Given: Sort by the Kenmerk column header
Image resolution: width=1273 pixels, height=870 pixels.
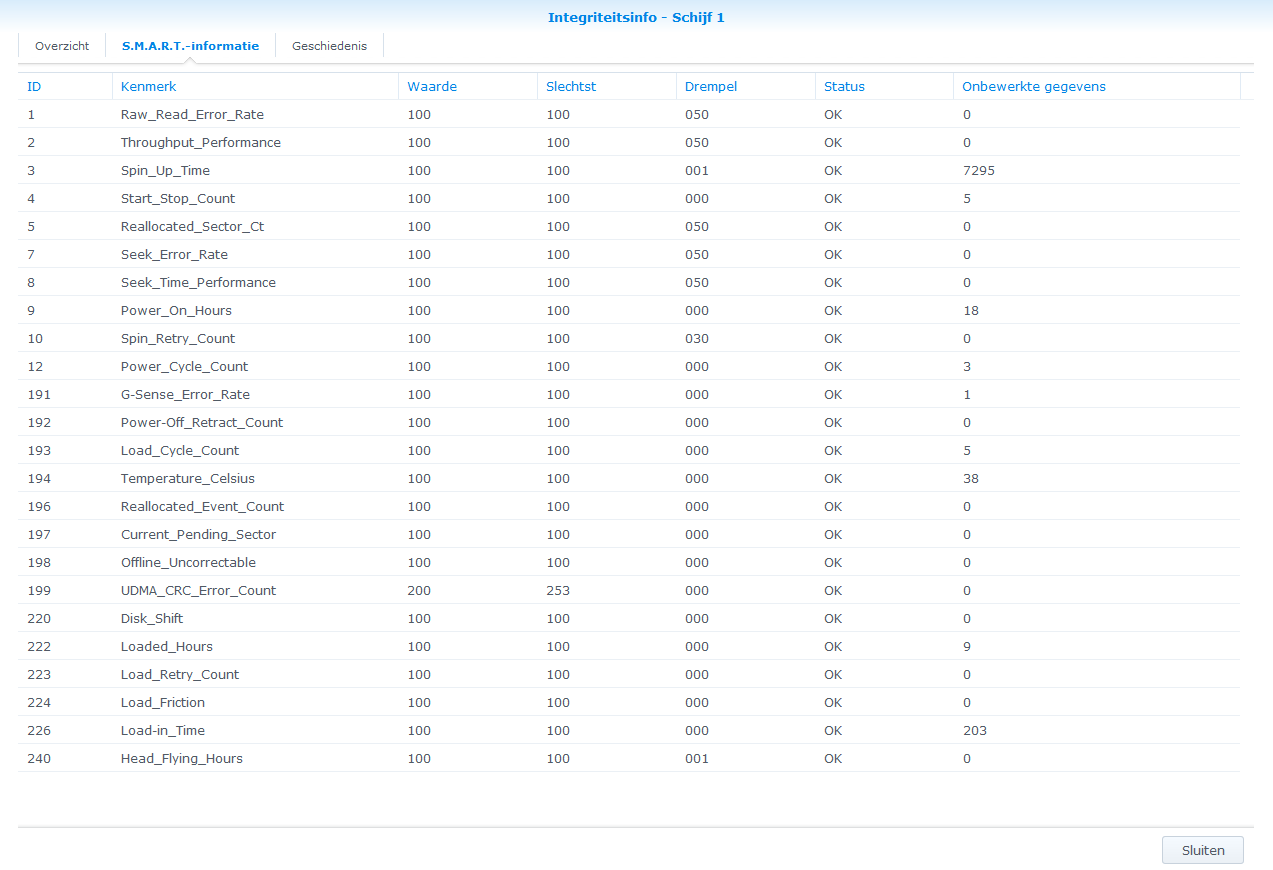Looking at the screenshot, I should coord(148,86).
